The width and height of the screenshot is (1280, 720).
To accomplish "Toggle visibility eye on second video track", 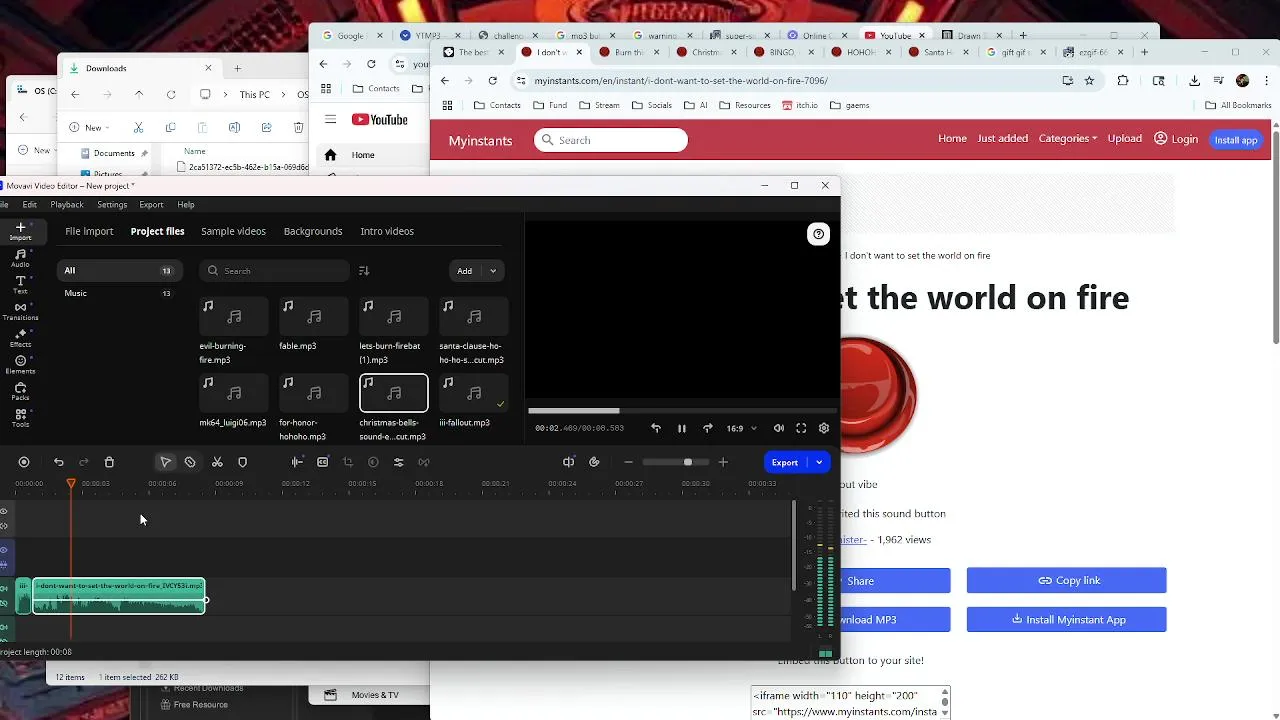I will [4, 550].
